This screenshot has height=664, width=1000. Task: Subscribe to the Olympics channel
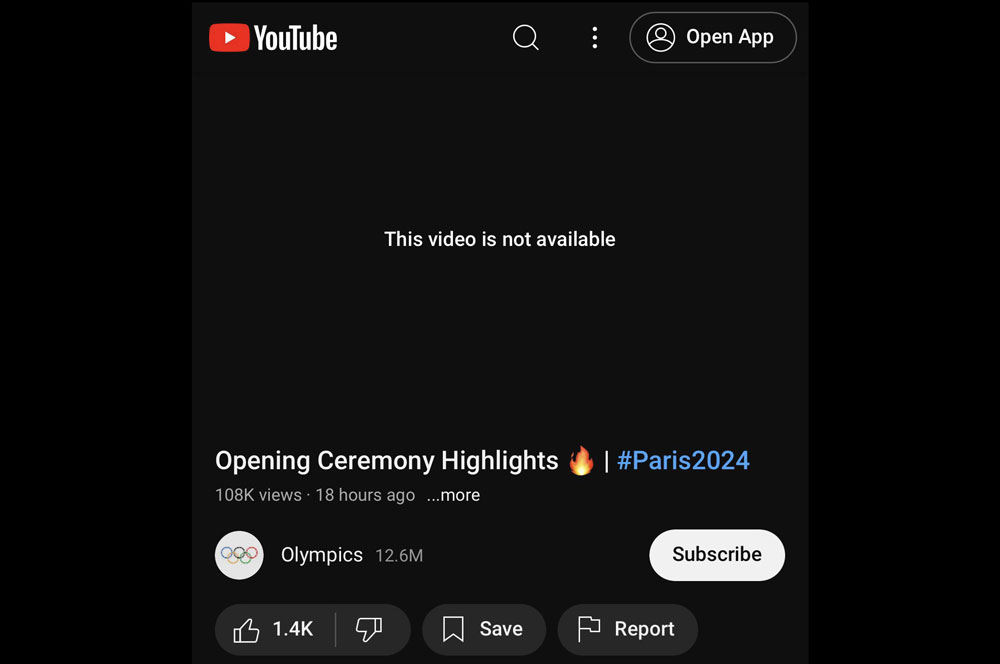pyautogui.click(x=717, y=555)
